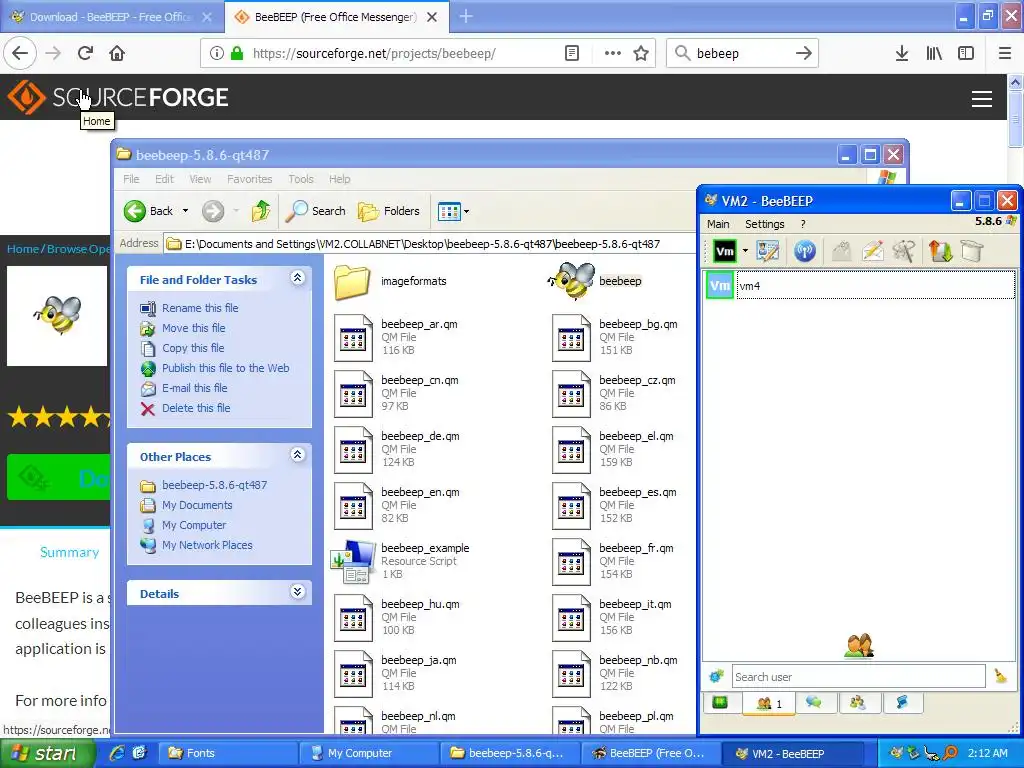Open the SourceForge hamburger menu on page
Screen dimensions: 1024x768
pos(982,99)
